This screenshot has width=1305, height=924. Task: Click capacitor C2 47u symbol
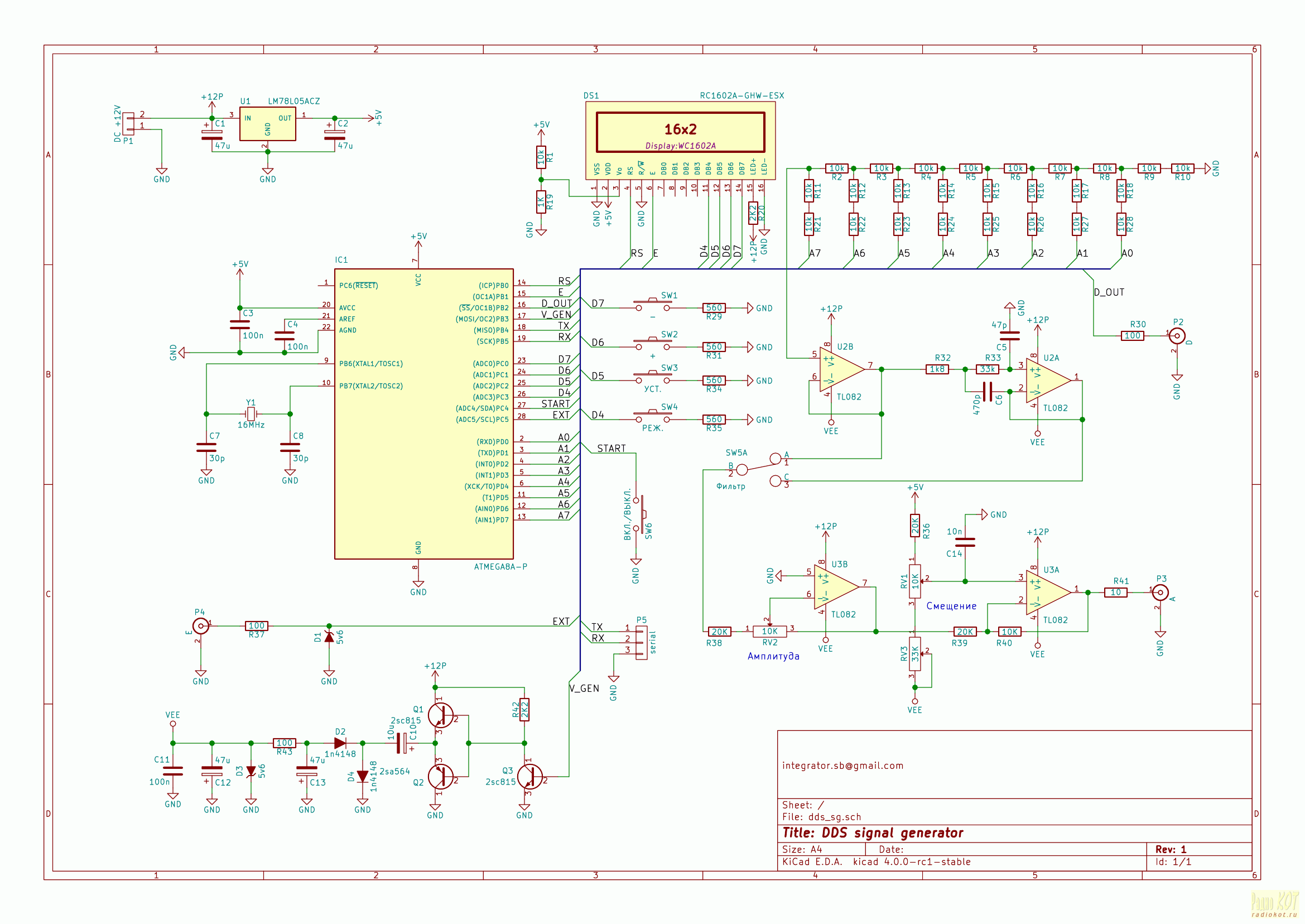coord(335,135)
